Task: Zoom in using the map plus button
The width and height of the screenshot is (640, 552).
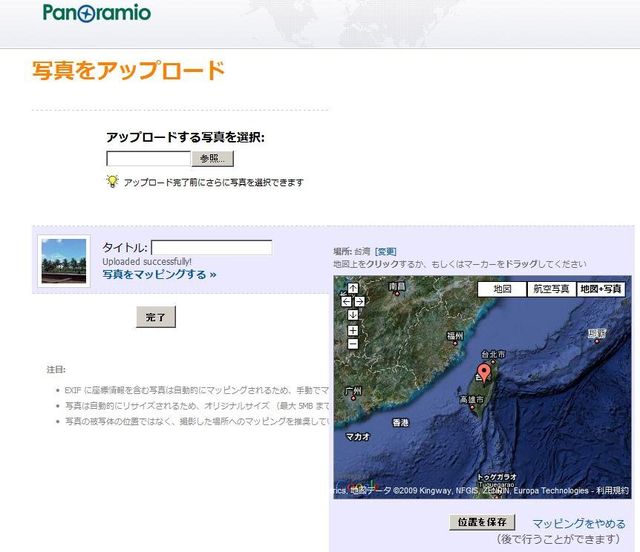Action: pos(353,329)
